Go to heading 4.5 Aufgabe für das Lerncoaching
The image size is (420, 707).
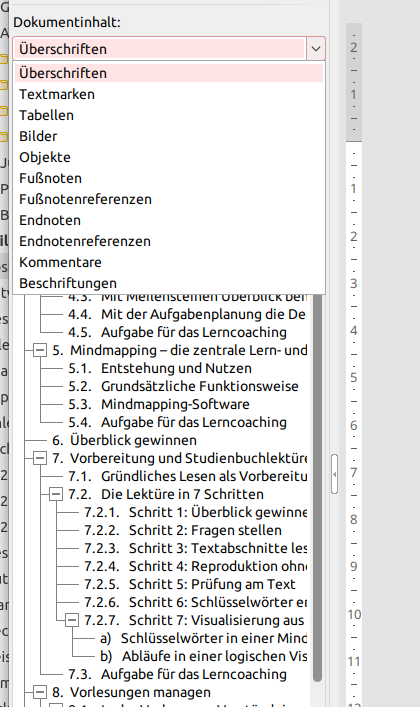point(177,332)
